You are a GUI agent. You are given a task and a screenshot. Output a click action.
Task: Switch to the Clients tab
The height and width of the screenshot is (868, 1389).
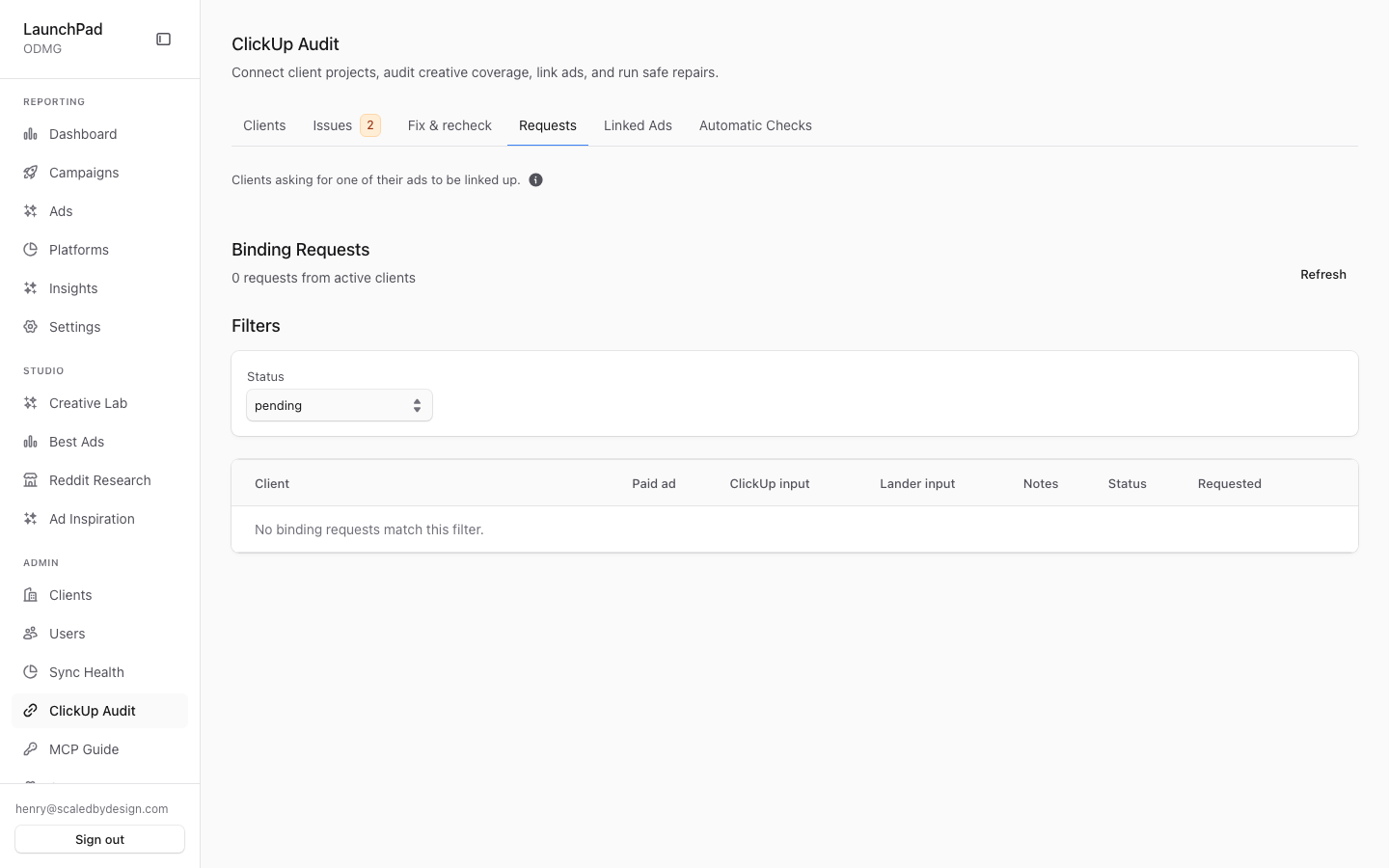(x=264, y=125)
